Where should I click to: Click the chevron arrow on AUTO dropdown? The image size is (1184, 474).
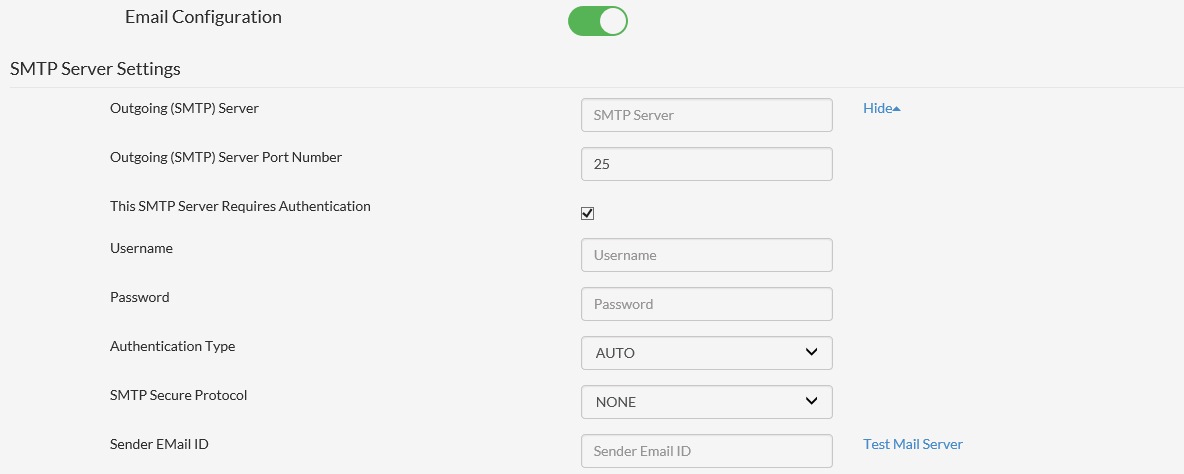point(812,352)
